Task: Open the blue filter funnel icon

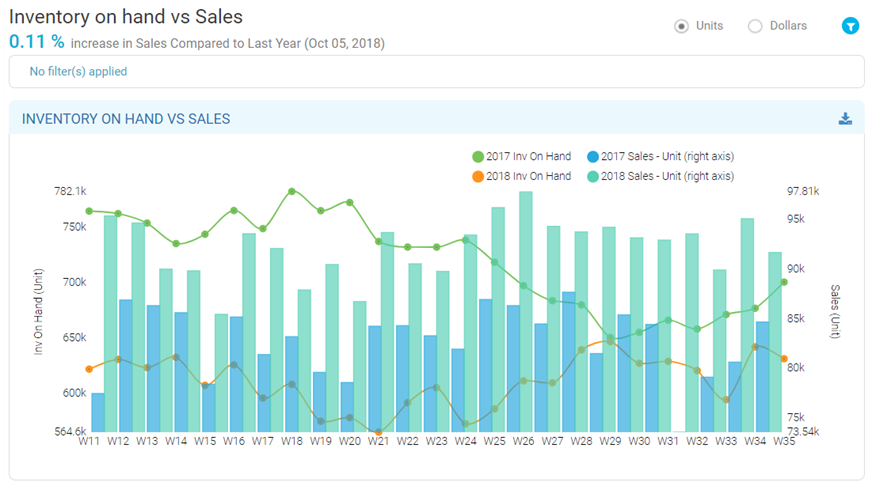Action: [850, 26]
